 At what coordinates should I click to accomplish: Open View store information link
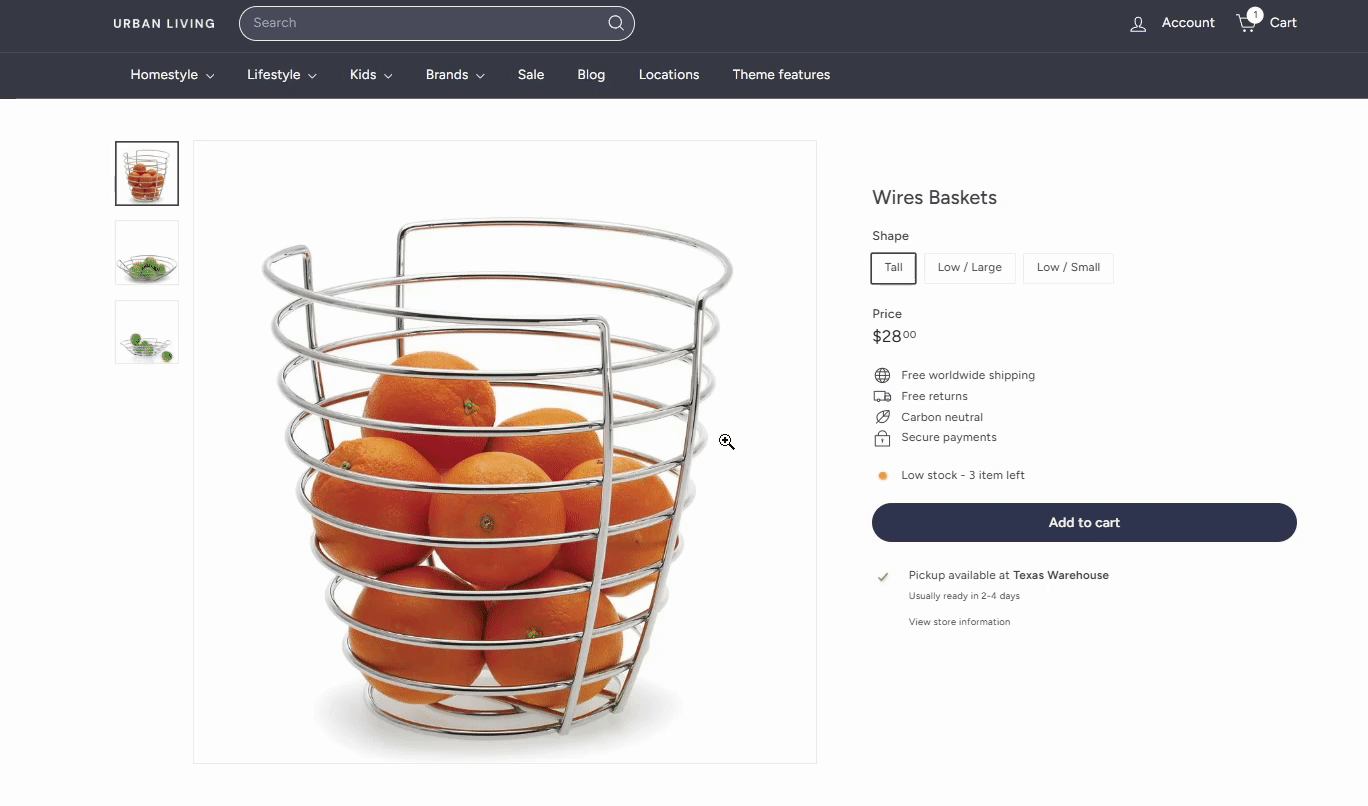coord(959,622)
